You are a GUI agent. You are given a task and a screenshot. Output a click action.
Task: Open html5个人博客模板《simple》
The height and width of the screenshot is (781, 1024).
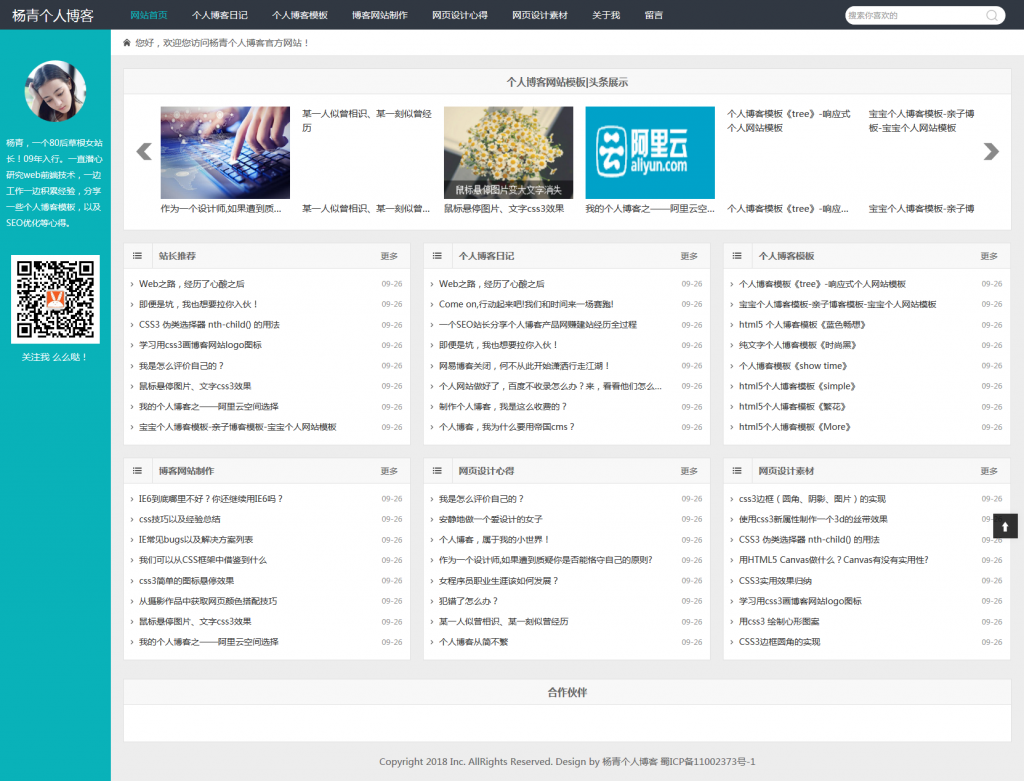[x=797, y=386]
